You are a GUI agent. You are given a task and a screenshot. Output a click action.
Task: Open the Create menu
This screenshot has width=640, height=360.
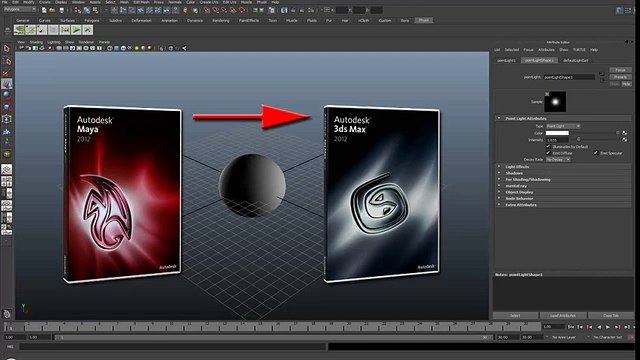(44, 2)
